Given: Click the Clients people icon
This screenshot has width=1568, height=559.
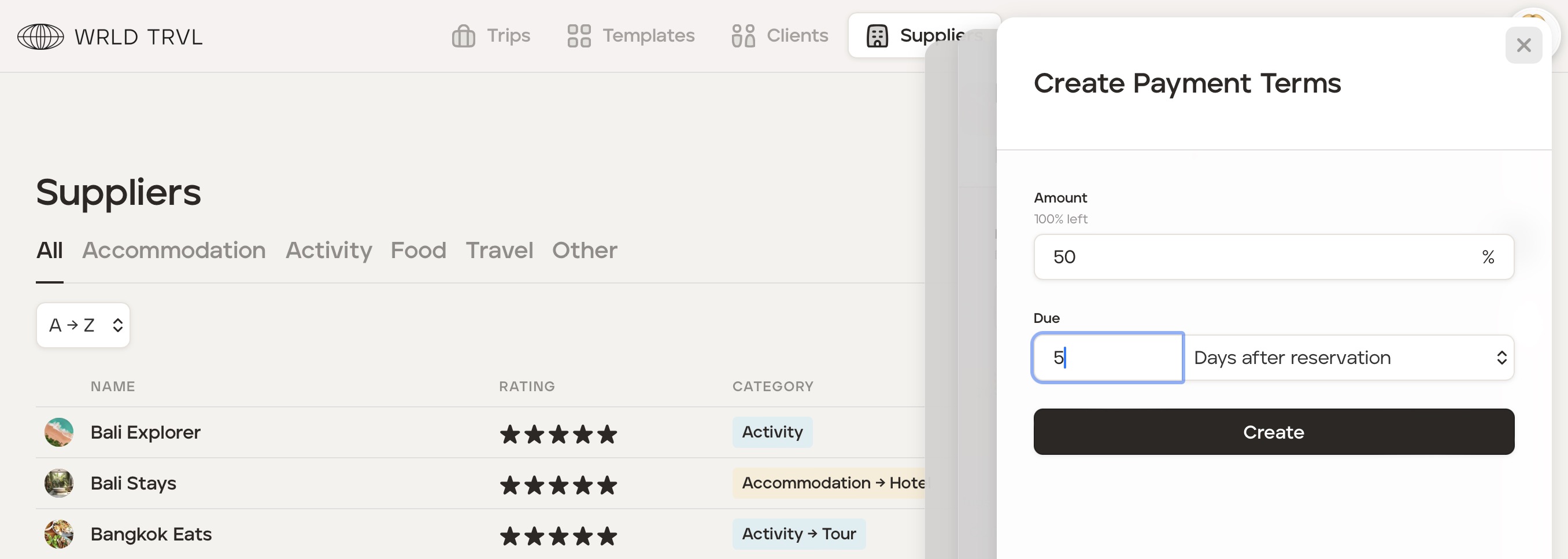Looking at the screenshot, I should pyautogui.click(x=743, y=36).
